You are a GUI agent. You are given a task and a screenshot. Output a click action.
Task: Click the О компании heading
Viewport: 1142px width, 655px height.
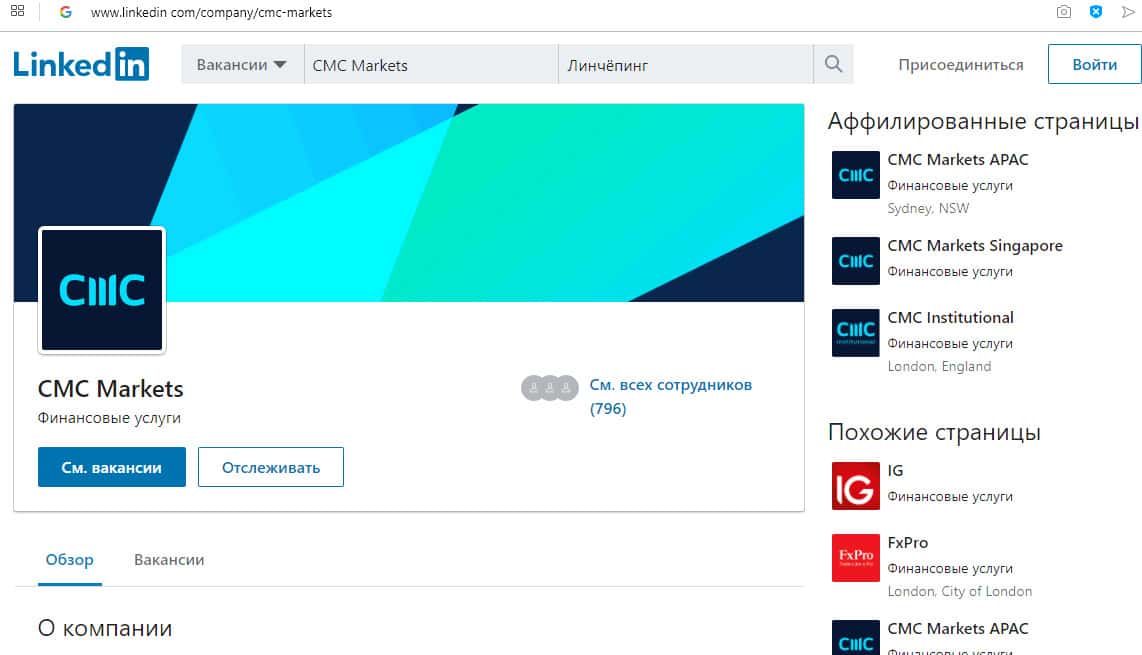point(105,628)
